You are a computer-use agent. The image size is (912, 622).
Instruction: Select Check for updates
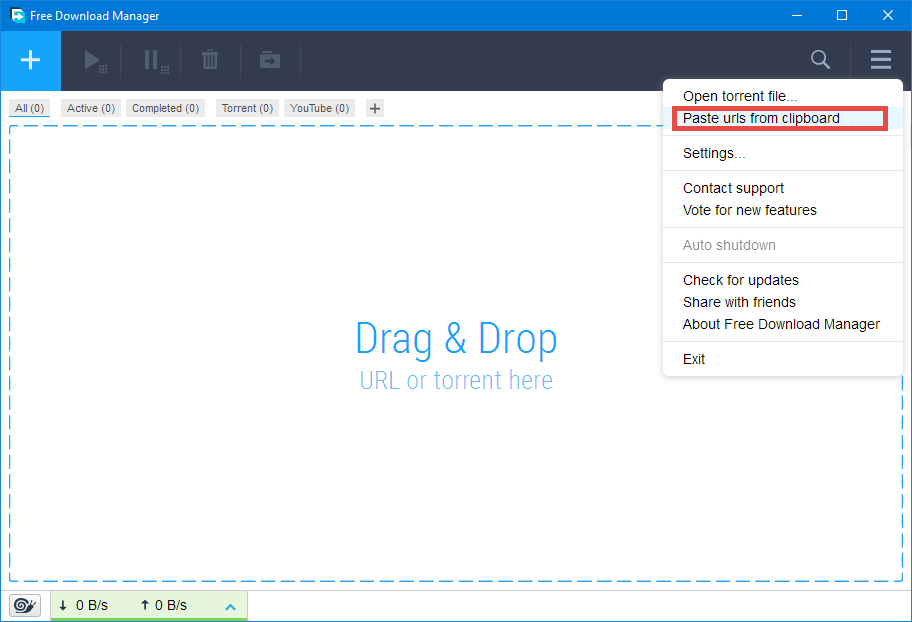coord(783,280)
